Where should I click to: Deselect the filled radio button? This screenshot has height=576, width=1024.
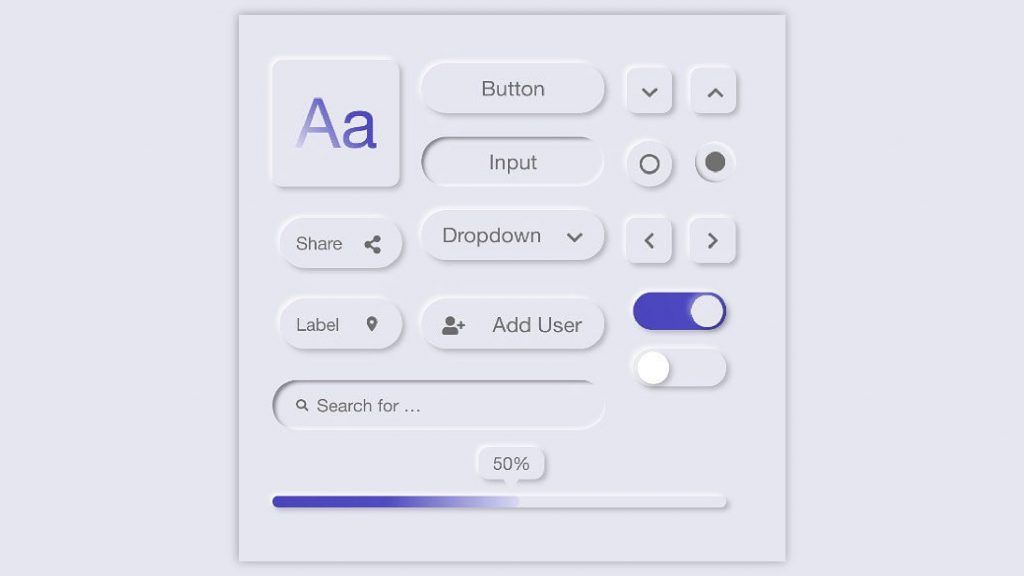pos(713,163)
